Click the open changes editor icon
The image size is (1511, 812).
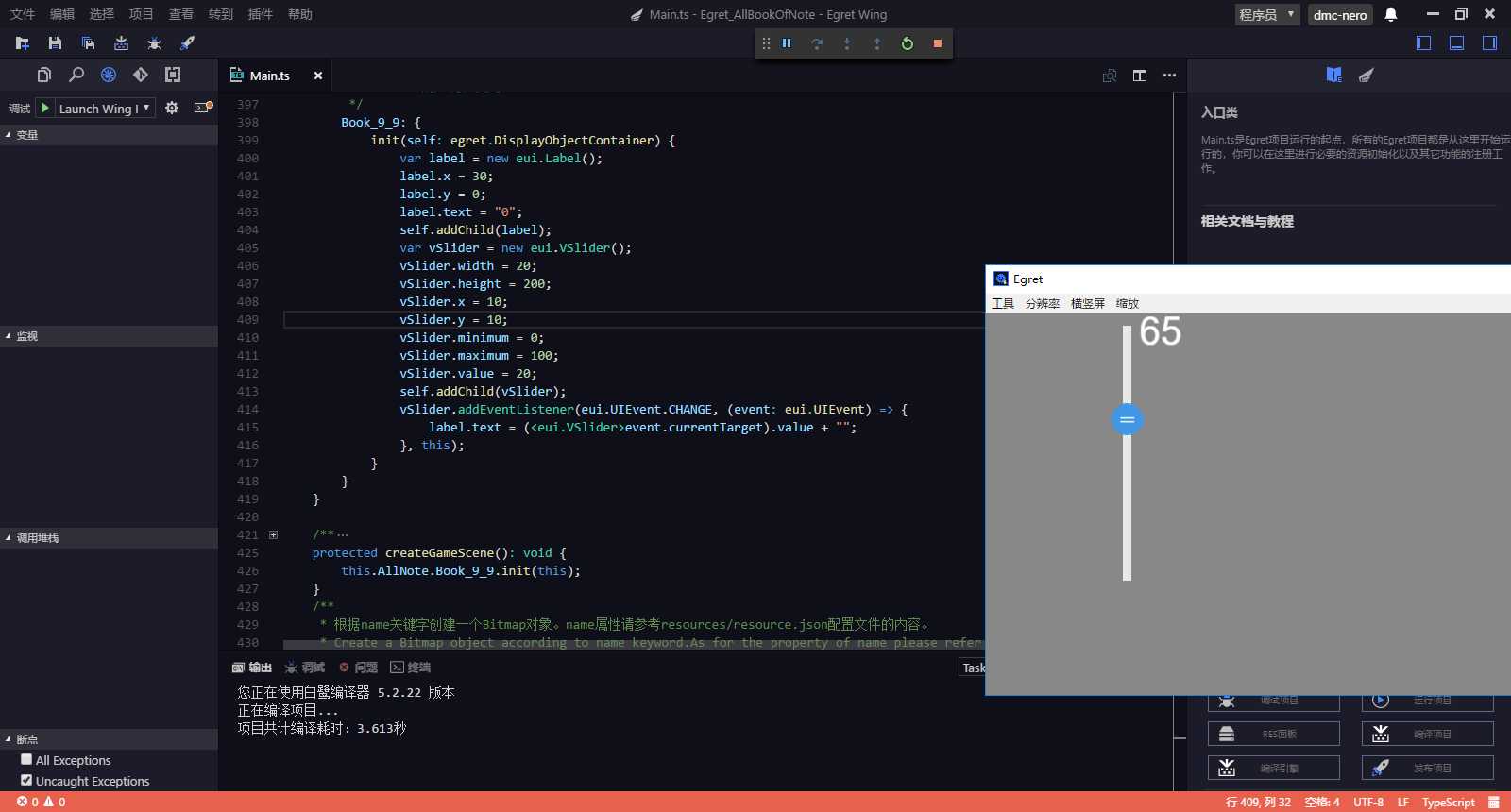click(x=1110, y=76)
